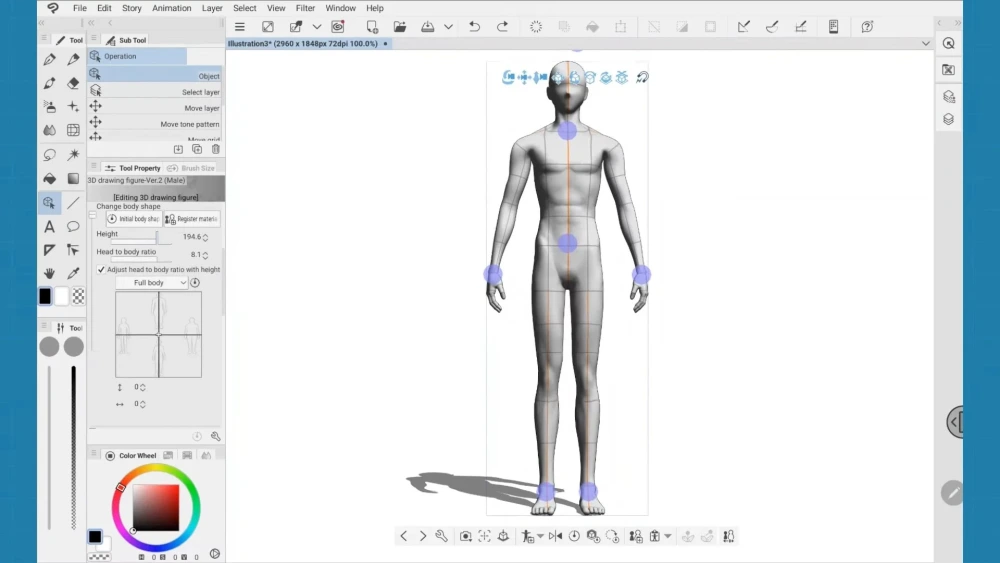The image size is (1000, 563).
Task: Select the white sub color swatch
Action: (61, 296)
